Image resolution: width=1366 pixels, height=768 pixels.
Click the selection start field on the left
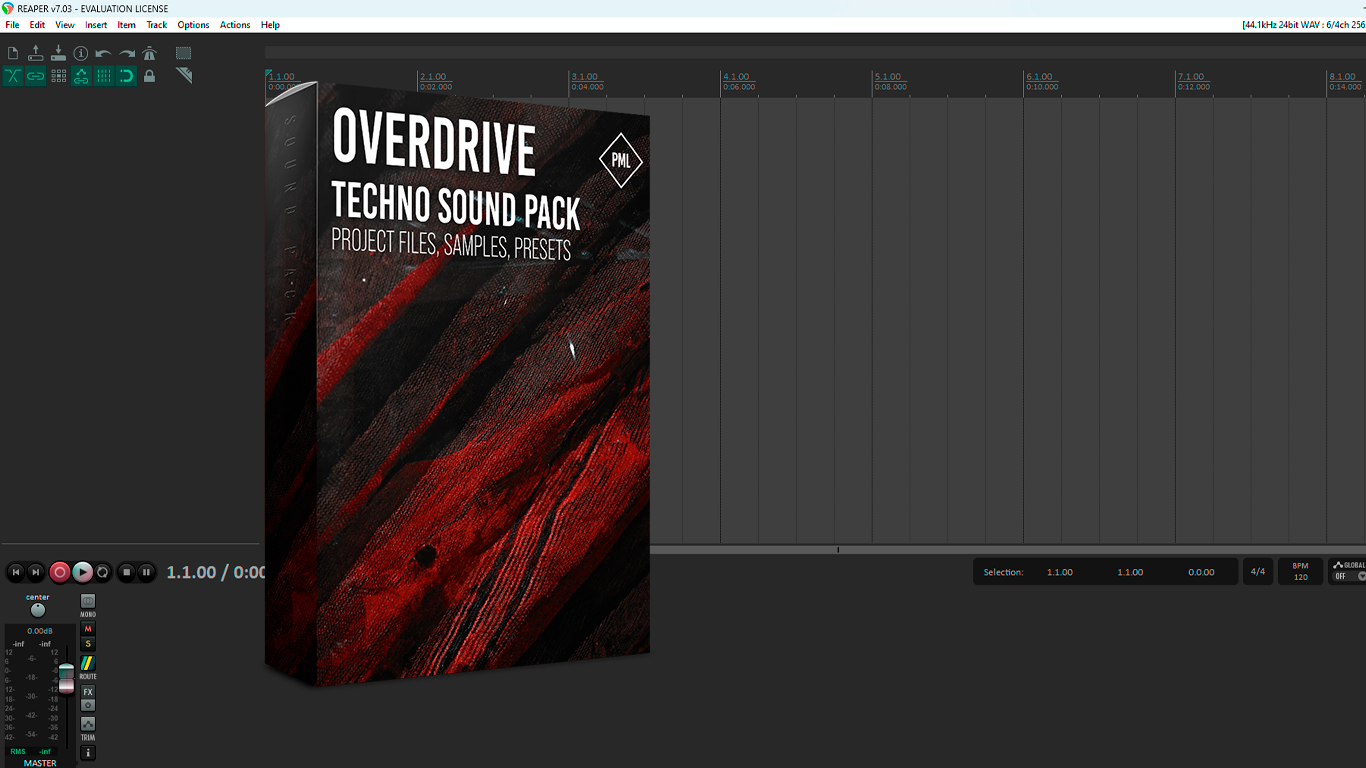(x=1060, y=572)
